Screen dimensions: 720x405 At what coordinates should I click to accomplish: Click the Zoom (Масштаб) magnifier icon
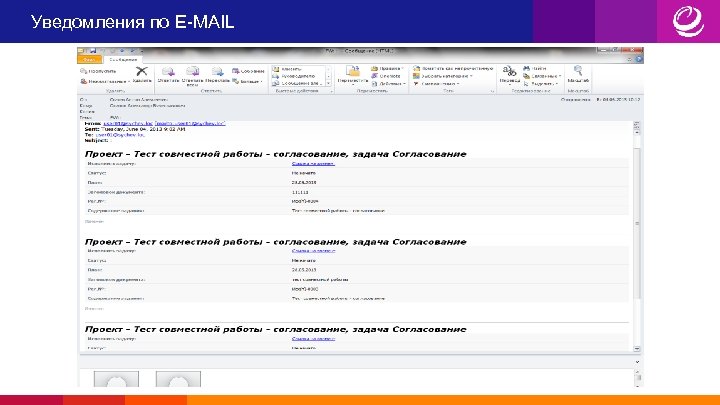click(x=578, y=71)
